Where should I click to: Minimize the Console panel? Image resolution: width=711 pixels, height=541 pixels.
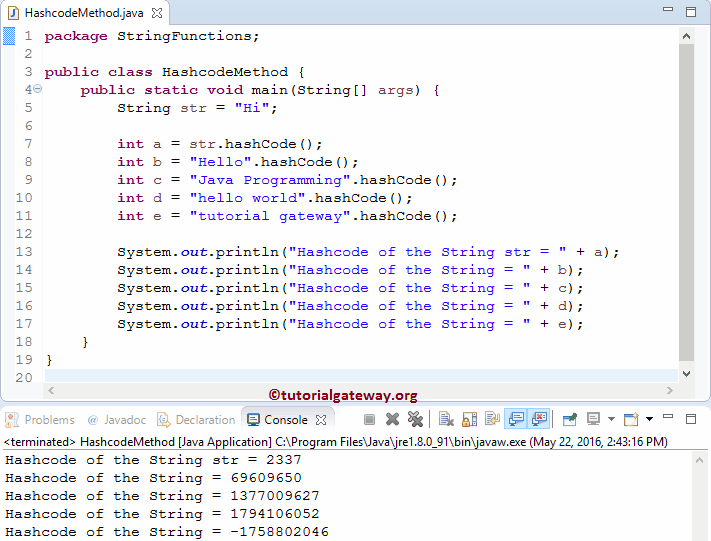click(668, 416)
